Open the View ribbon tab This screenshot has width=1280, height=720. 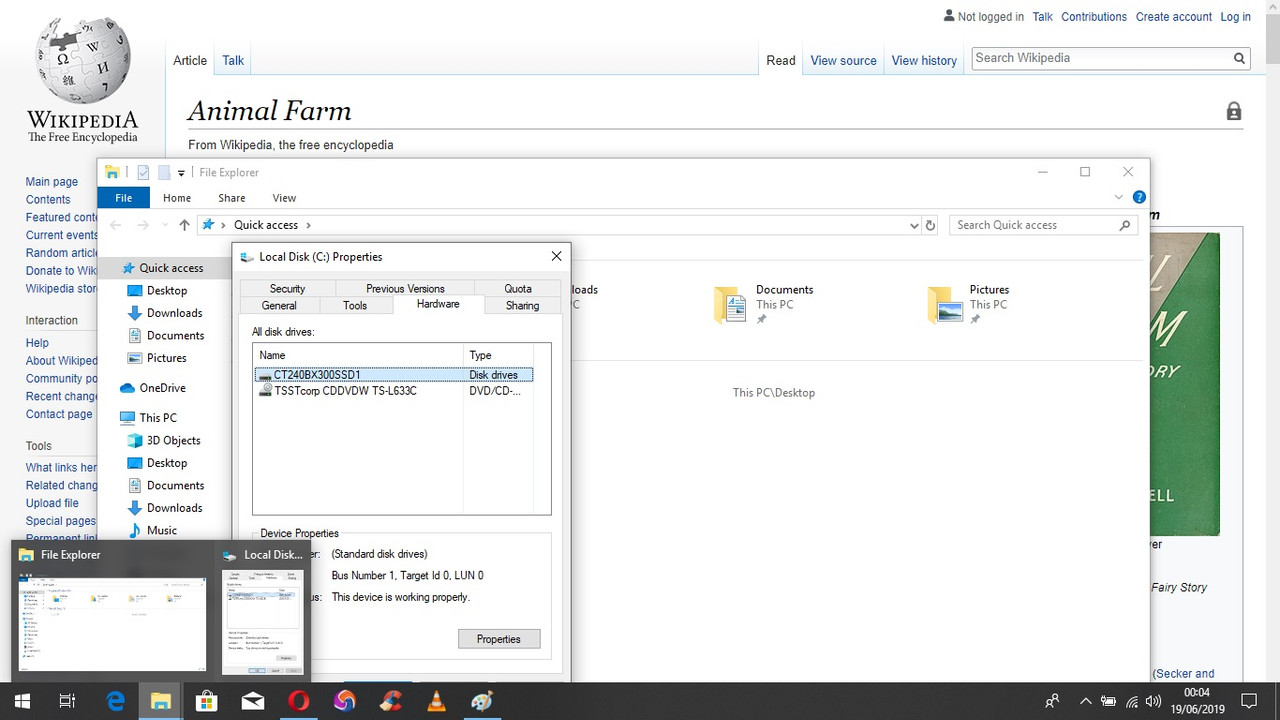[x=284, y=198]
